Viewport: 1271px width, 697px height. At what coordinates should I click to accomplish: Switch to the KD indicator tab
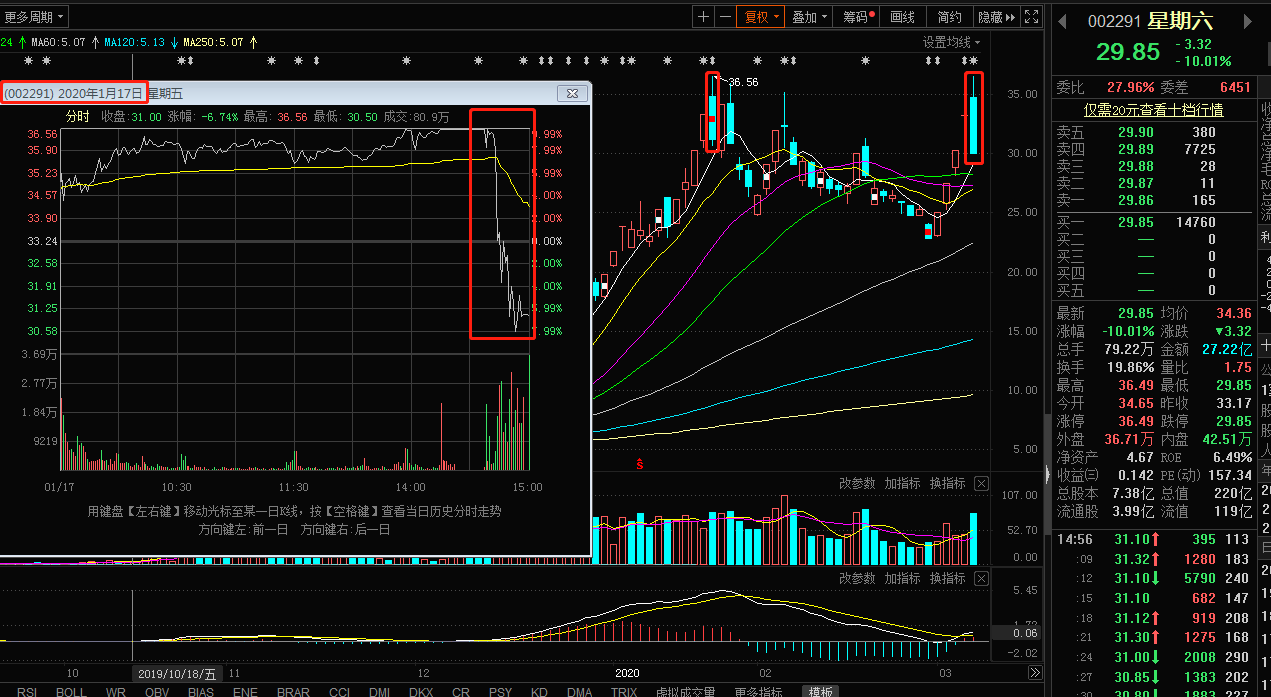click(539, 691)
